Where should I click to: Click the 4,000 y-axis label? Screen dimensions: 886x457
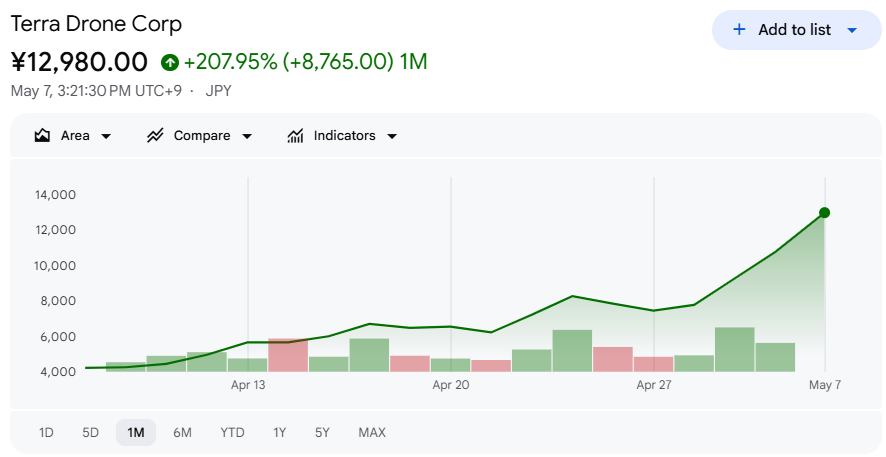pos(58,372)
